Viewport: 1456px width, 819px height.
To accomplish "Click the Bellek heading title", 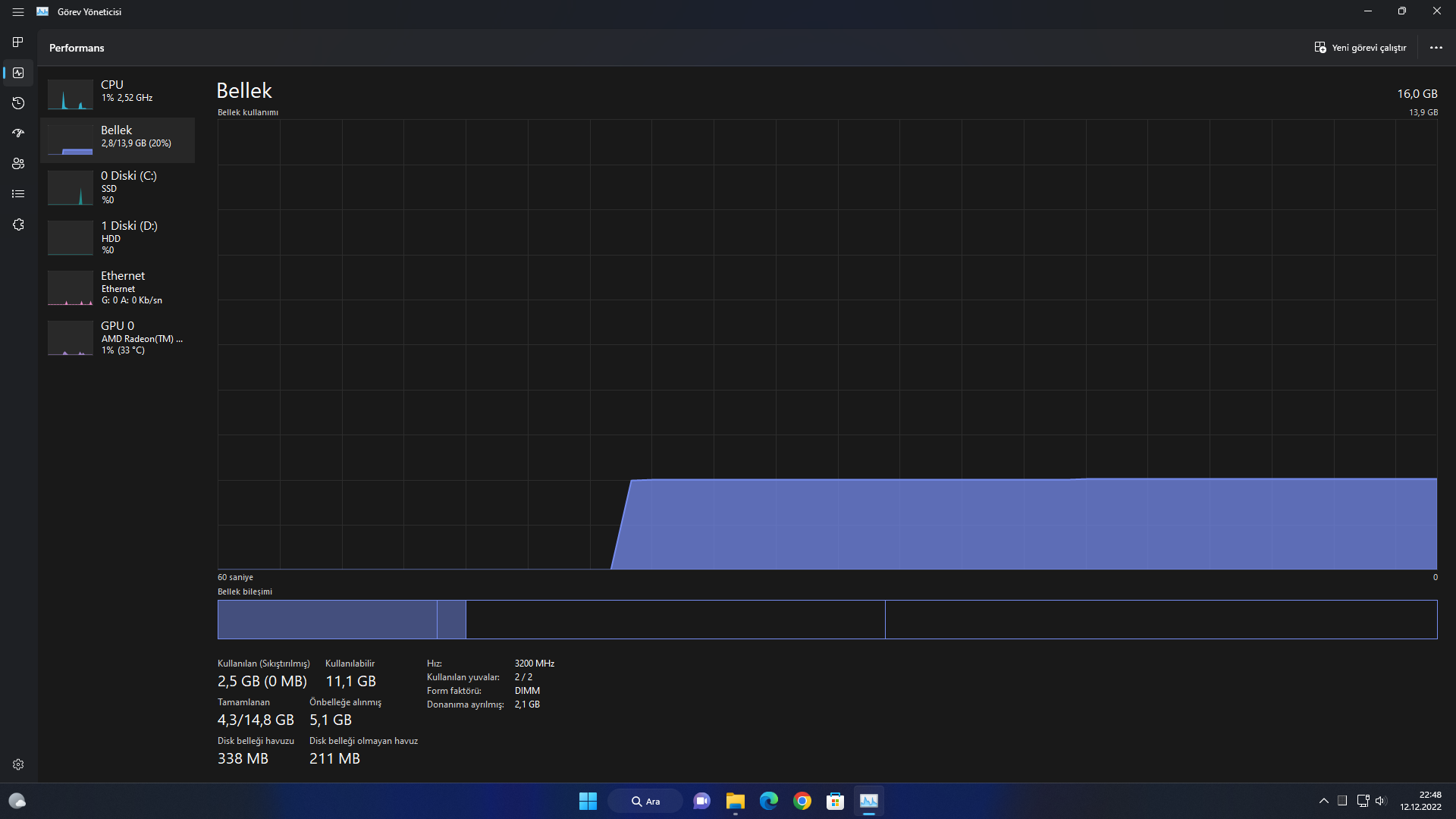I will 244,90.
